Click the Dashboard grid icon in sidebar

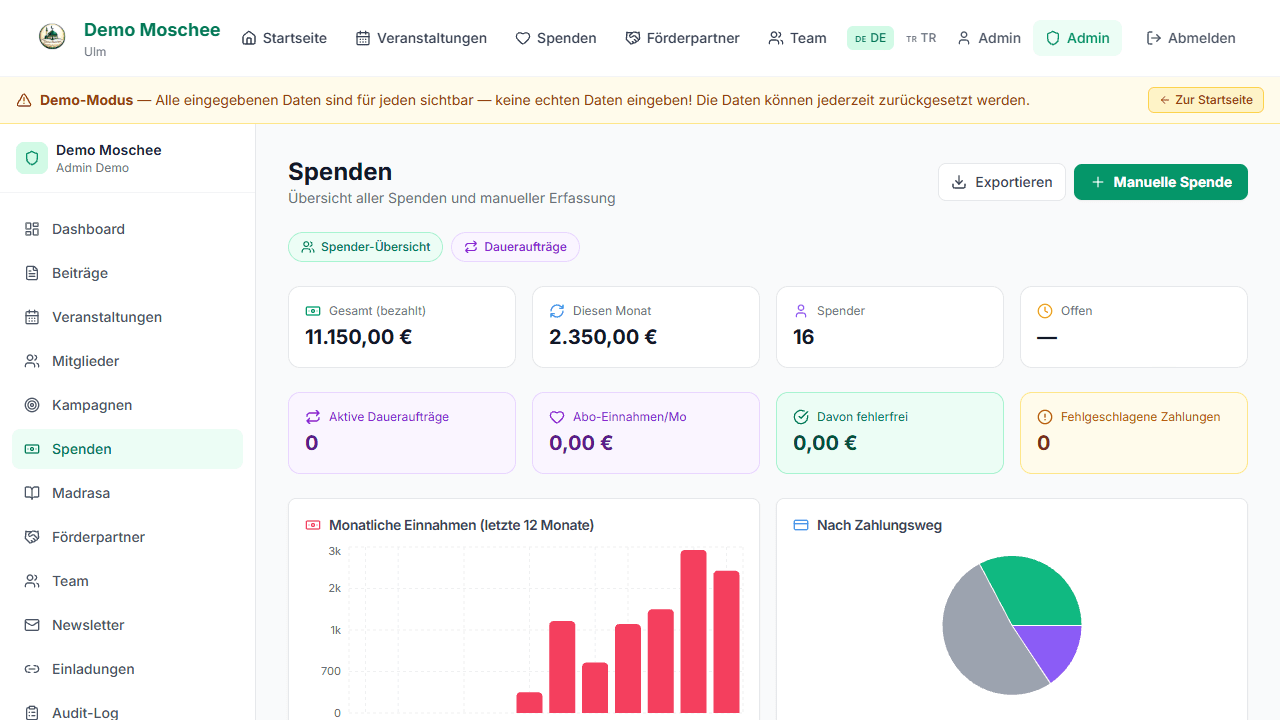coord(32,229)
